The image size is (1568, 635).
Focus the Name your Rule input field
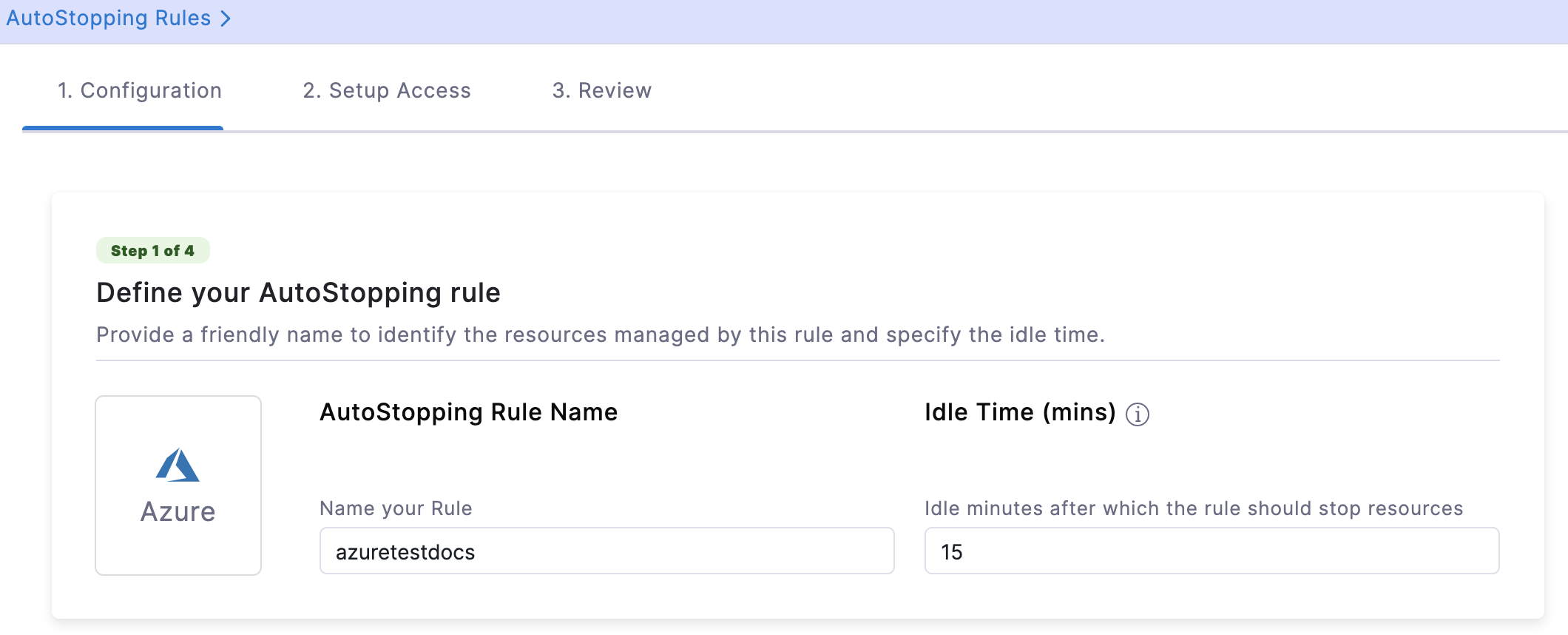point(606,551)
